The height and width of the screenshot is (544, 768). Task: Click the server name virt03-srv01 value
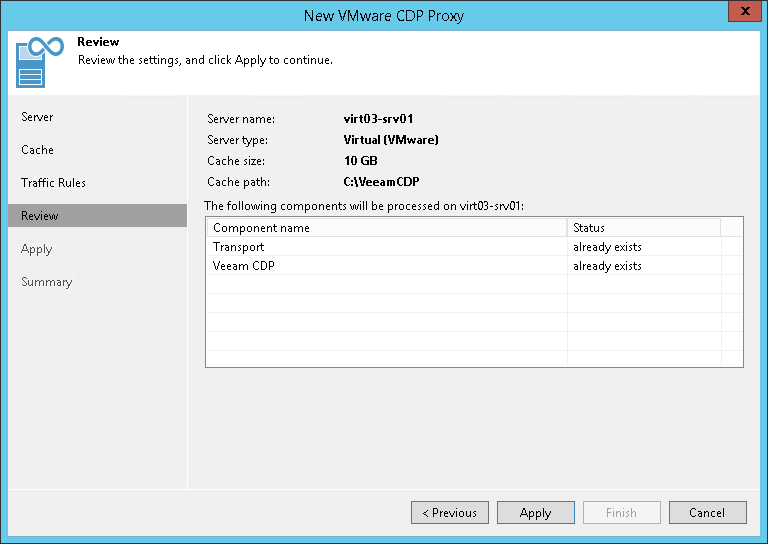[379, 119]
